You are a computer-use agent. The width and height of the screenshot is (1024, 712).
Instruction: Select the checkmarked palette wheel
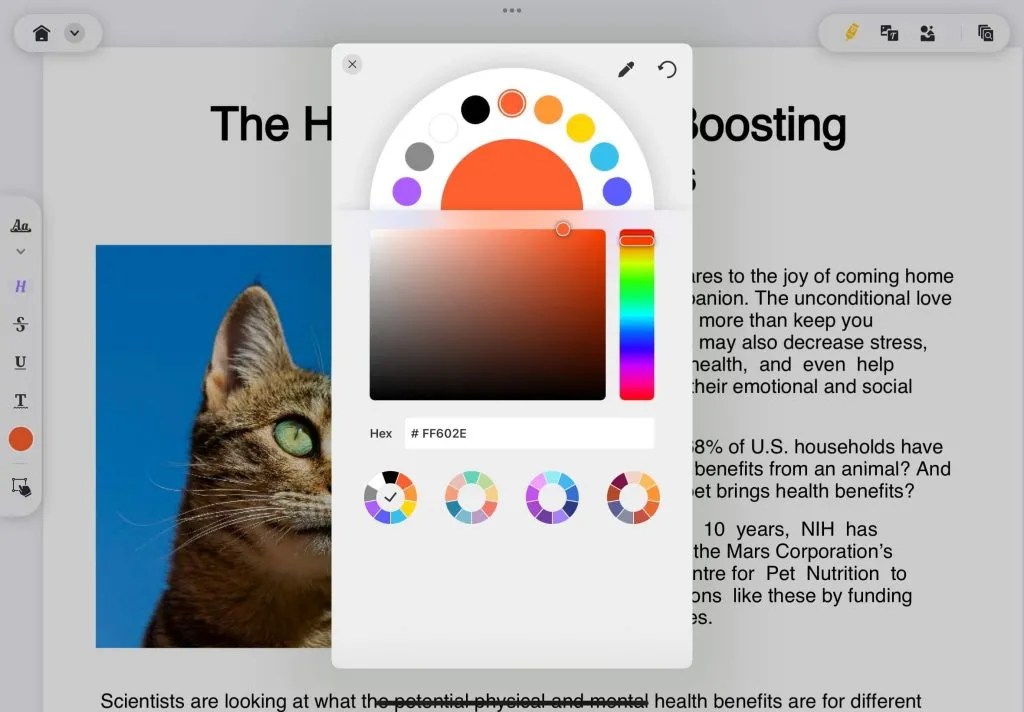390,496
